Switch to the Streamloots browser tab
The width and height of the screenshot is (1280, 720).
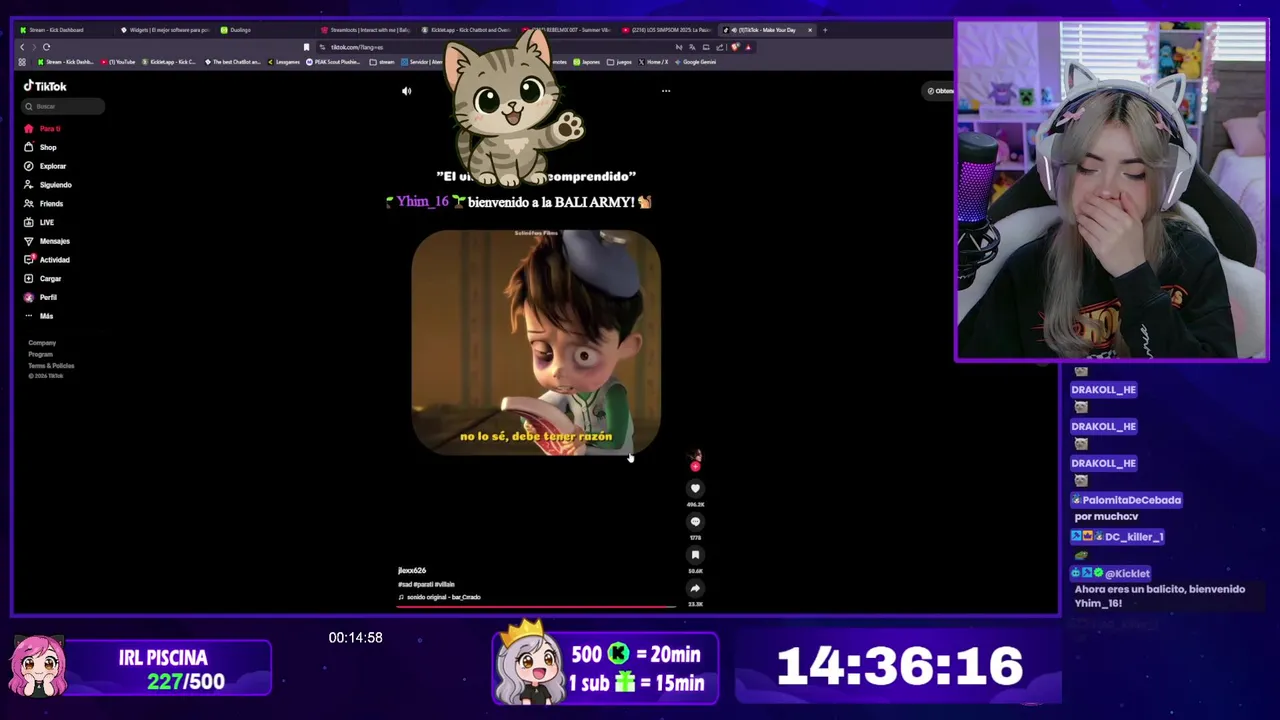366,30
